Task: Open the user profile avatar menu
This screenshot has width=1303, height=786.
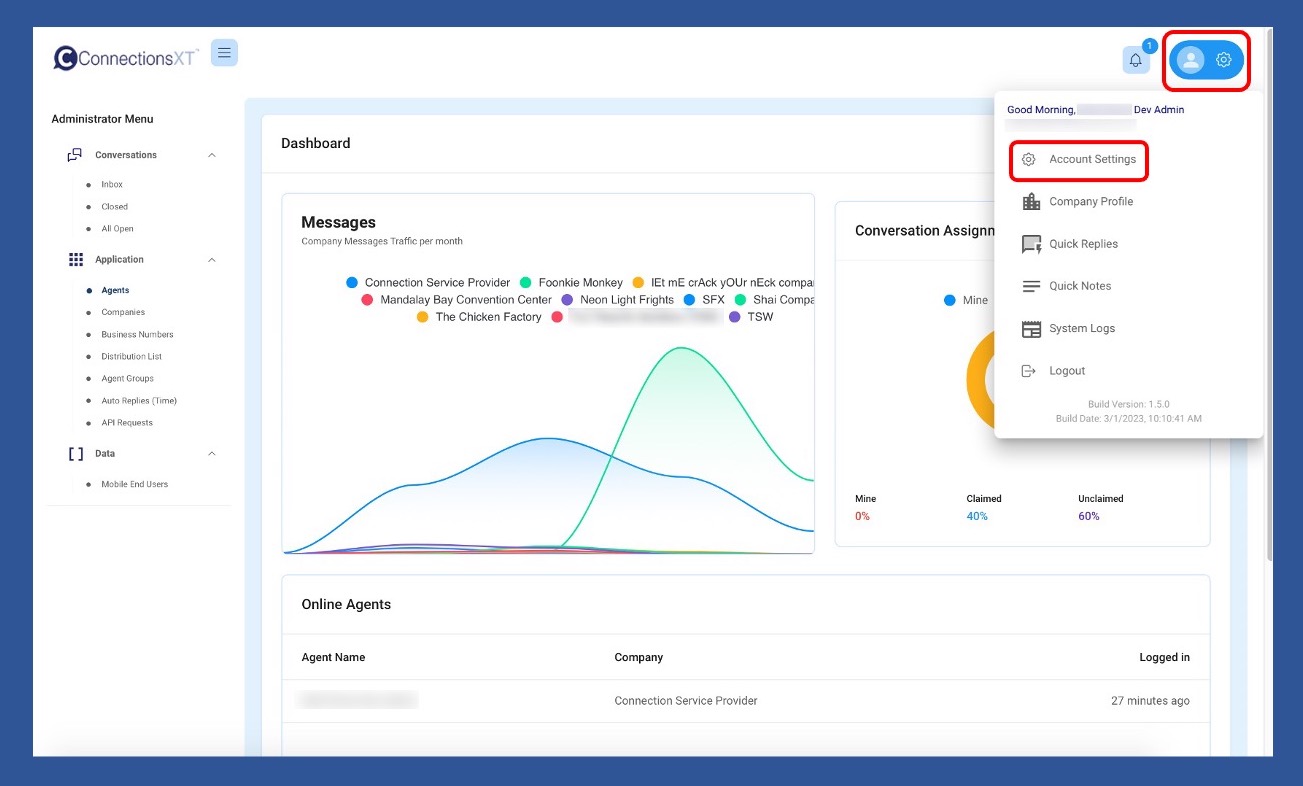Action: click(x=1191, y=60)
